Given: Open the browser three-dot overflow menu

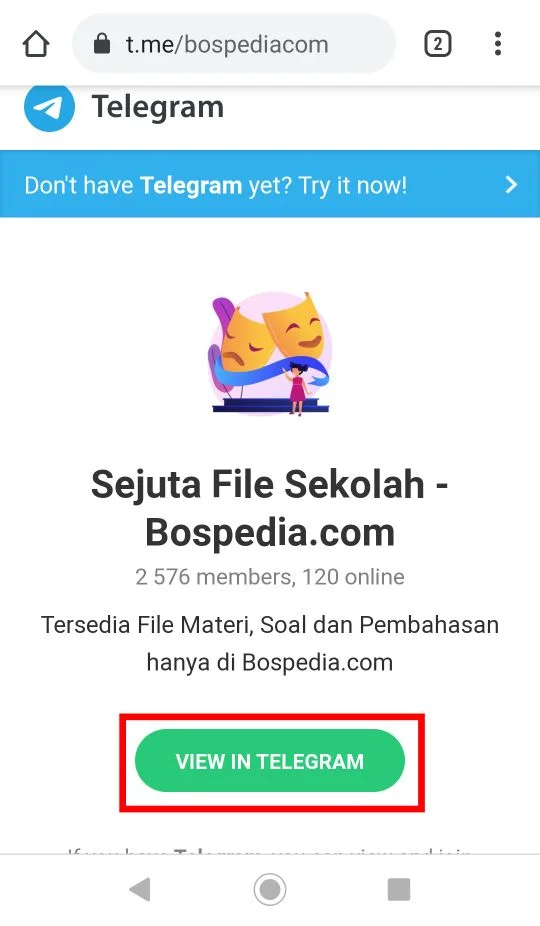Looking at the screenshot, I should tap(498, 44).
